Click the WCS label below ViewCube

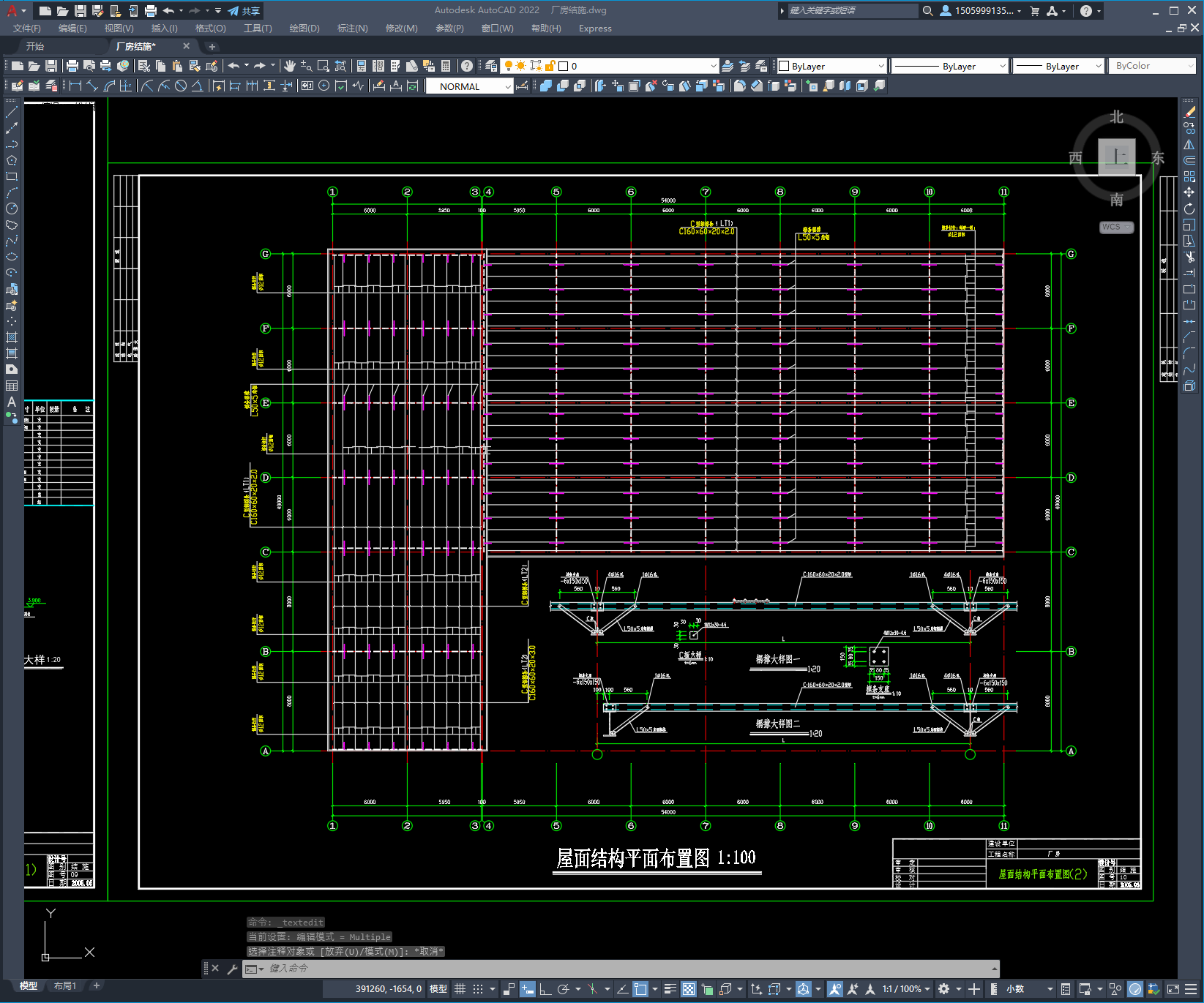pos(1115,227)
